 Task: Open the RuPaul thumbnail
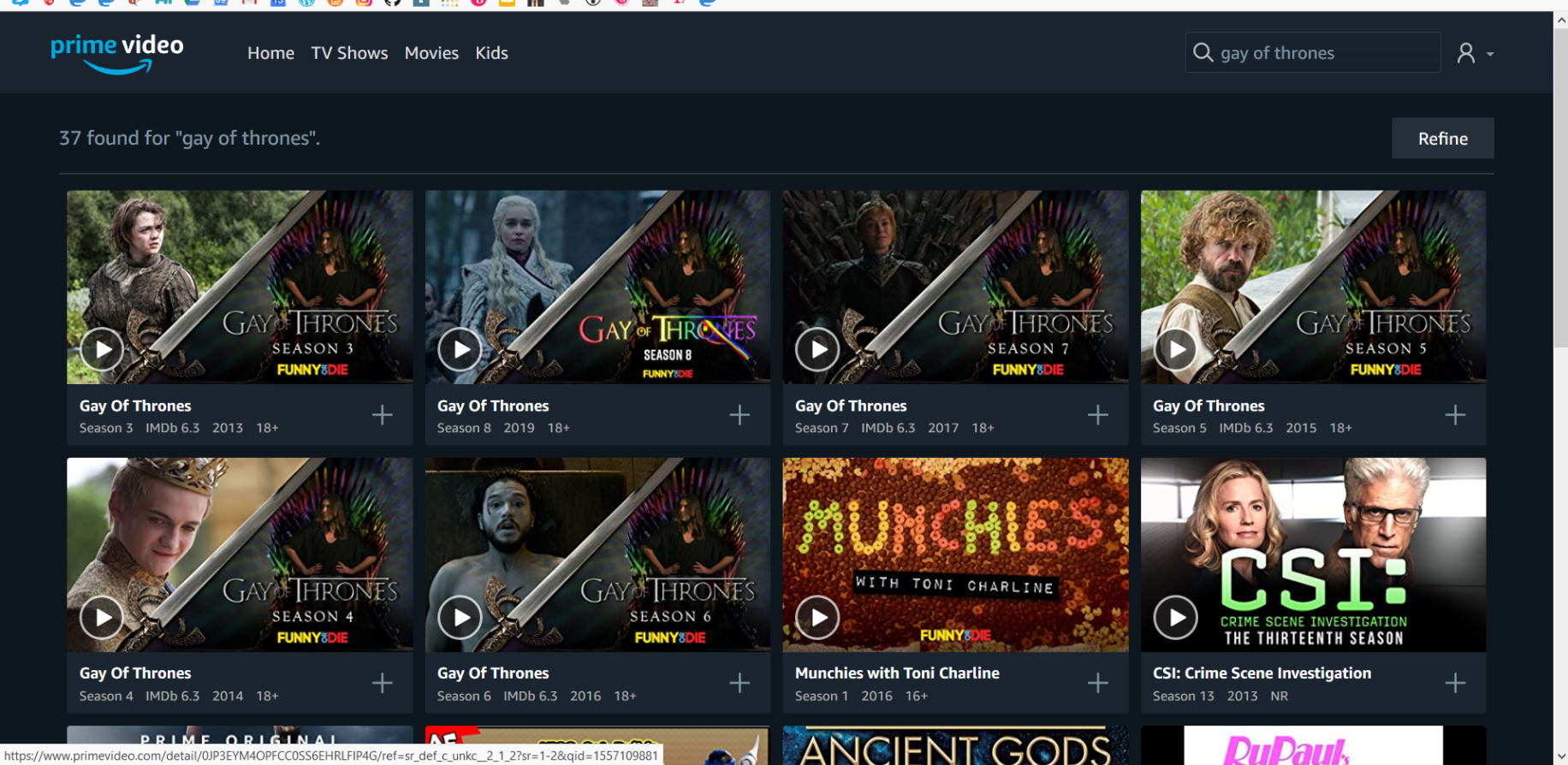tap(1313, 745)
